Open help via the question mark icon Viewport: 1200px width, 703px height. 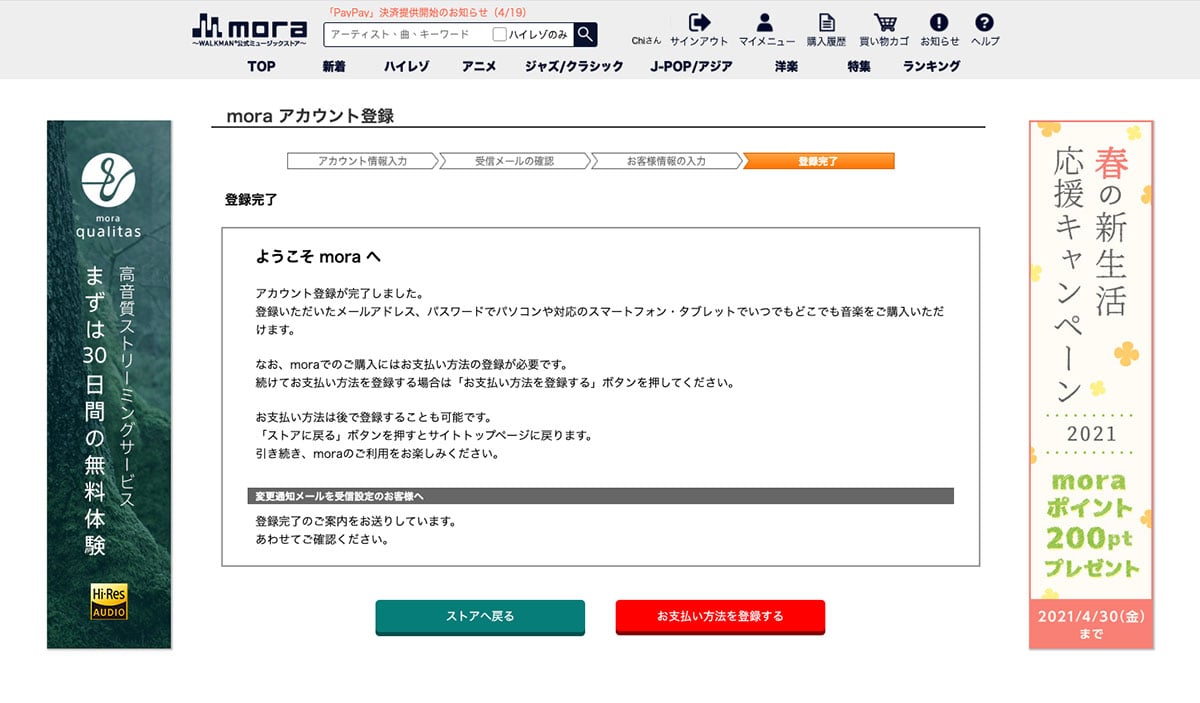point(985,22)
